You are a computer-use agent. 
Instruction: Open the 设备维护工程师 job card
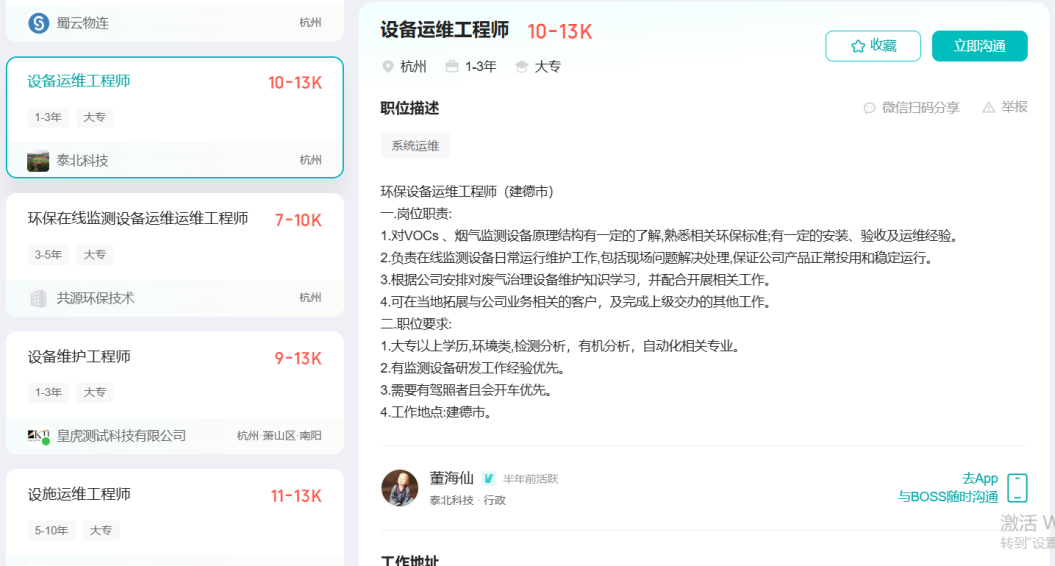coord(80,357)
